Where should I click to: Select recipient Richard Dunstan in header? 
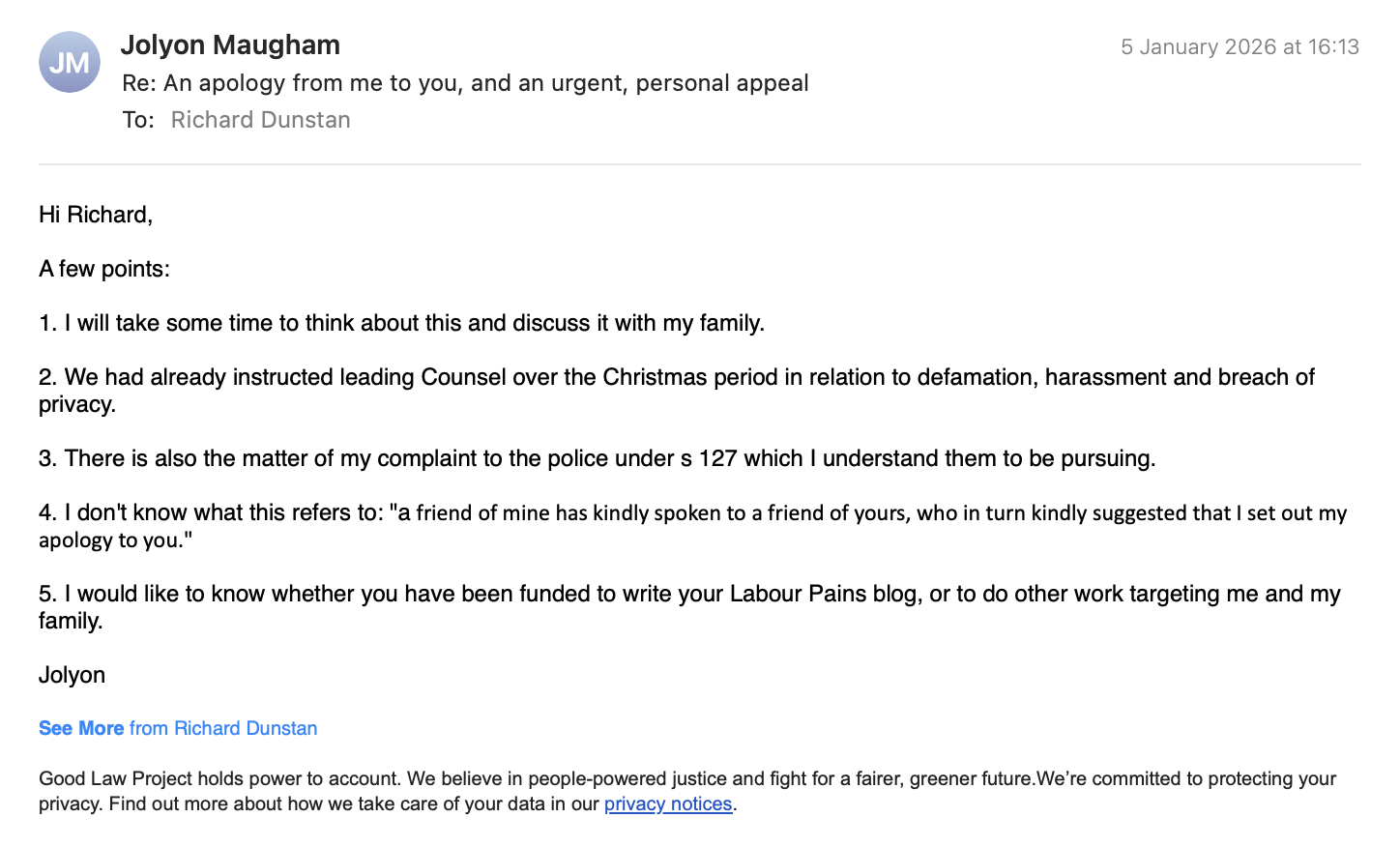[x=260, y=120]
